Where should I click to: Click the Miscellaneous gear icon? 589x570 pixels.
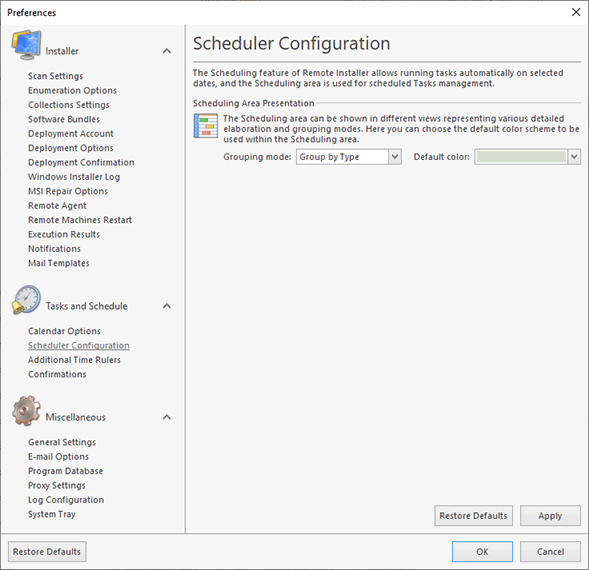[26, 411]
